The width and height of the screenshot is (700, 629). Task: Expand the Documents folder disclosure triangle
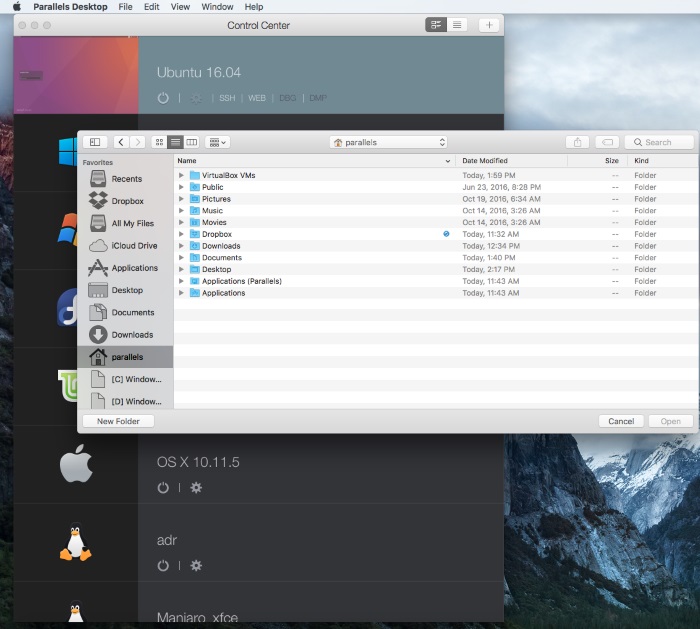[x=182, y=258]
